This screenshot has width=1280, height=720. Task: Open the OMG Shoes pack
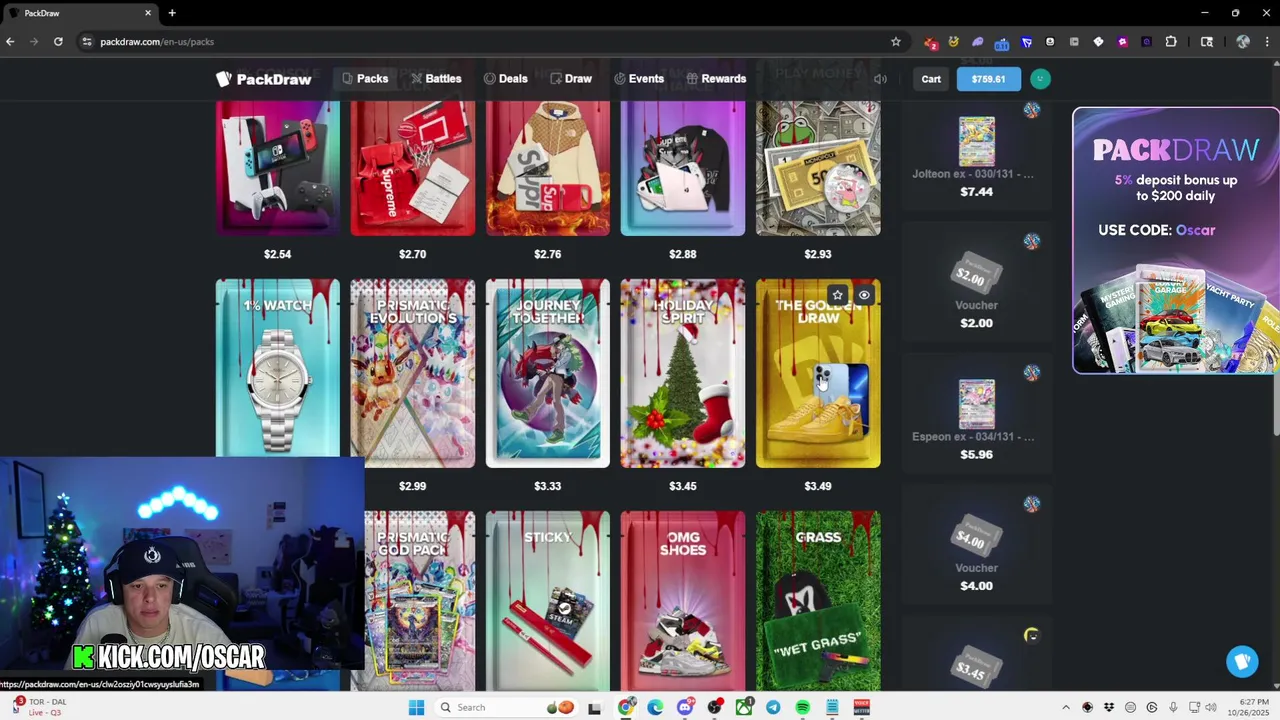tap(682, 600)
